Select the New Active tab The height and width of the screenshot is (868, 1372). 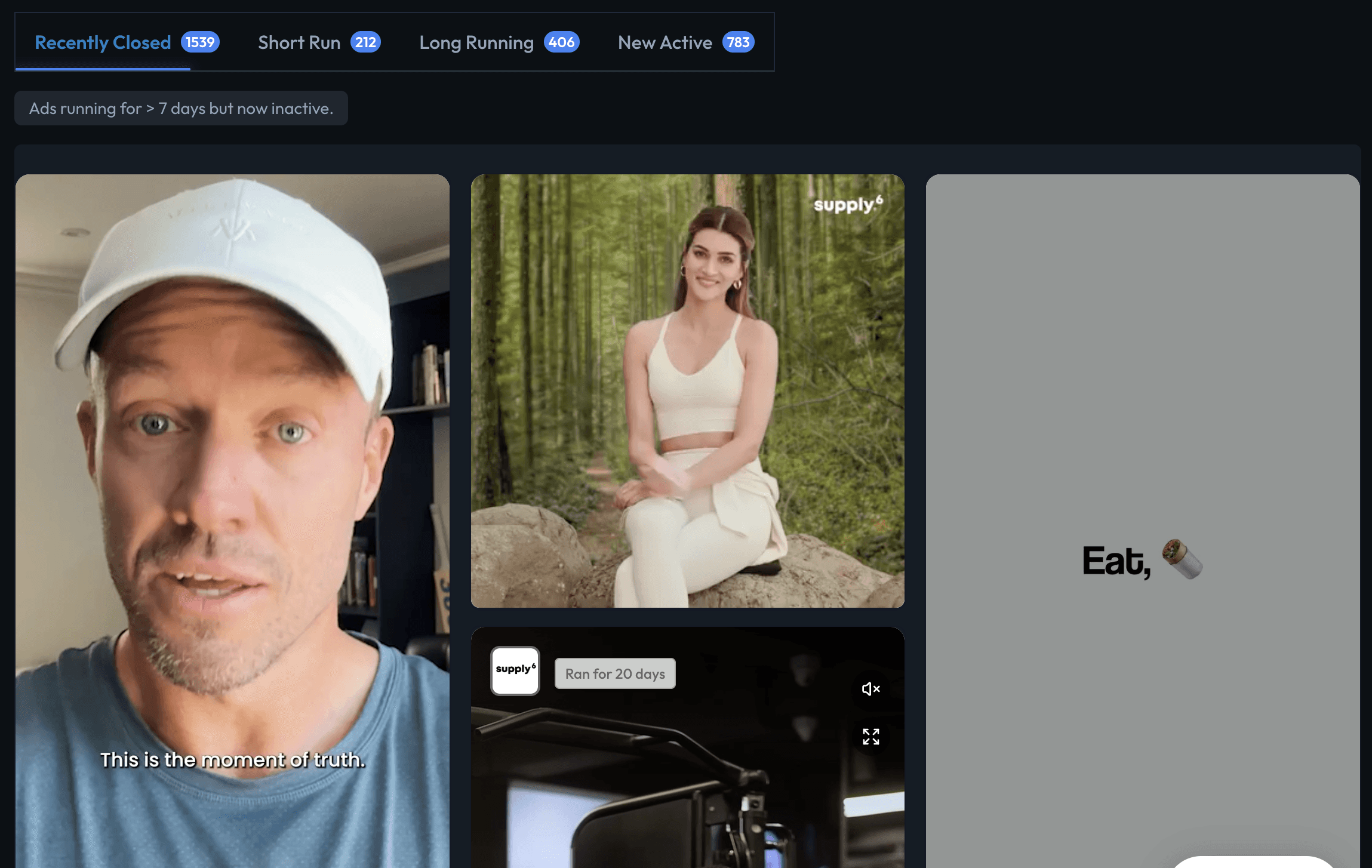click(x=665, y=42)
